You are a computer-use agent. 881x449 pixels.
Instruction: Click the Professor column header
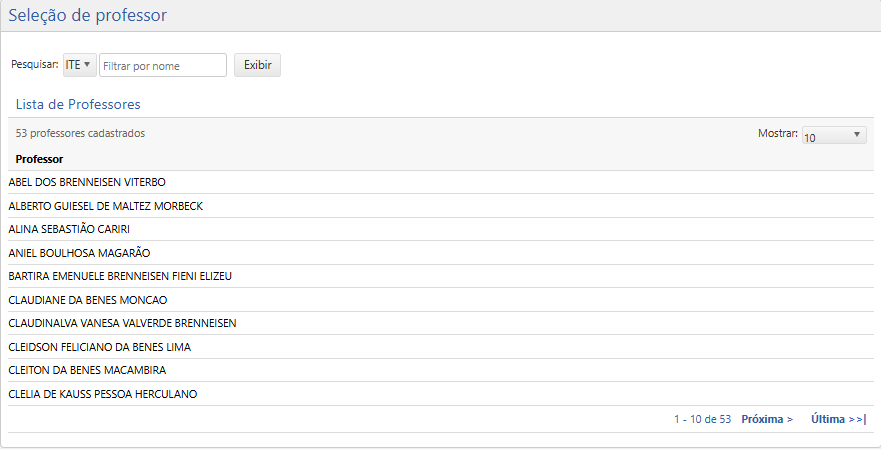tap(39, 159)
